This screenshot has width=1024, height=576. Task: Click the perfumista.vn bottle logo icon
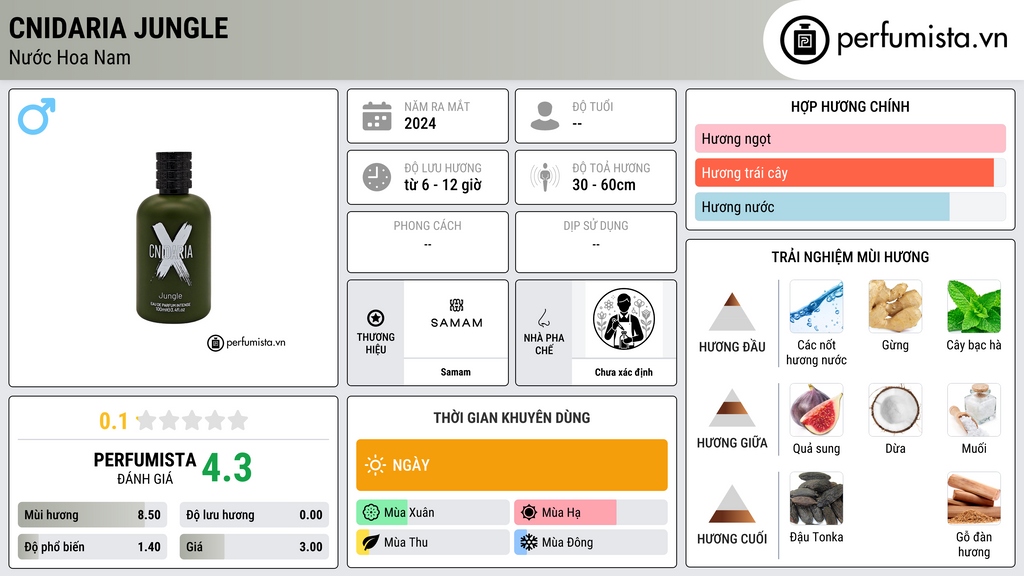804,40
